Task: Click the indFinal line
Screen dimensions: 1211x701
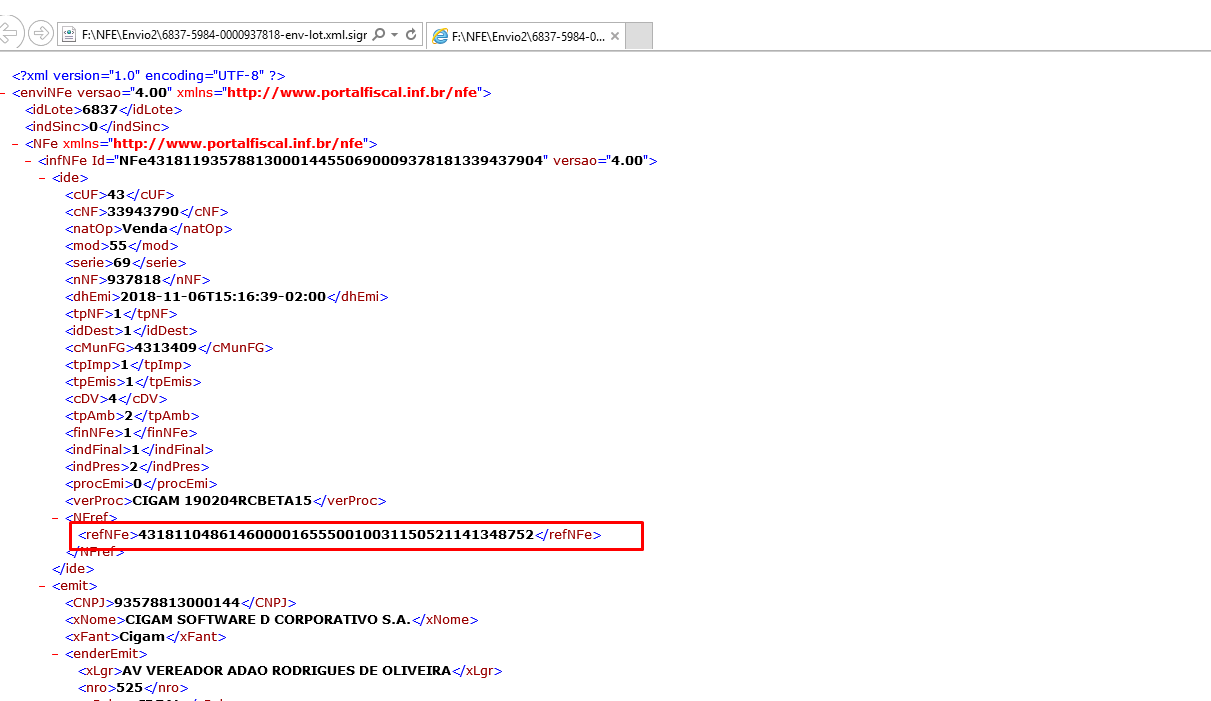Action: point(139,450)
